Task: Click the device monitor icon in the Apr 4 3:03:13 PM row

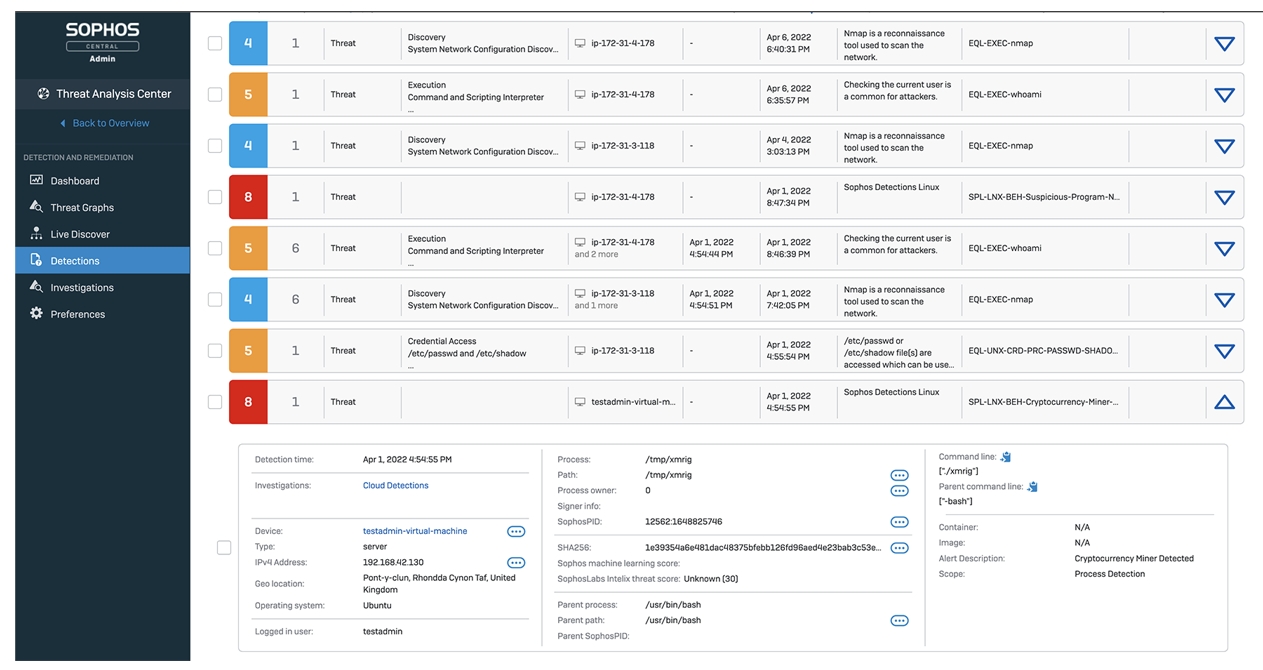Action: 580,146
